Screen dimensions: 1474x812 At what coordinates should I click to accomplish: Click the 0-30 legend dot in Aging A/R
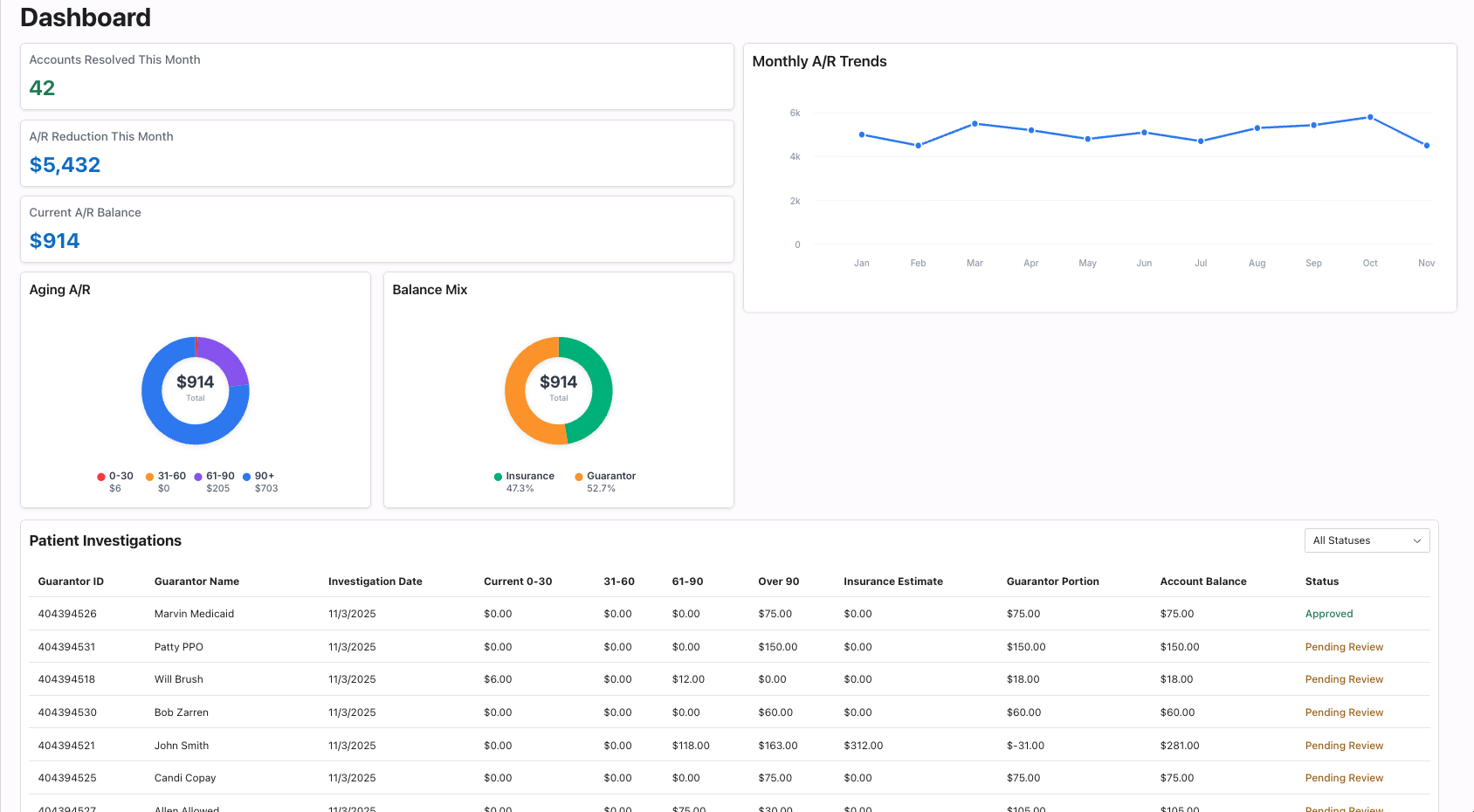(100, 476)
